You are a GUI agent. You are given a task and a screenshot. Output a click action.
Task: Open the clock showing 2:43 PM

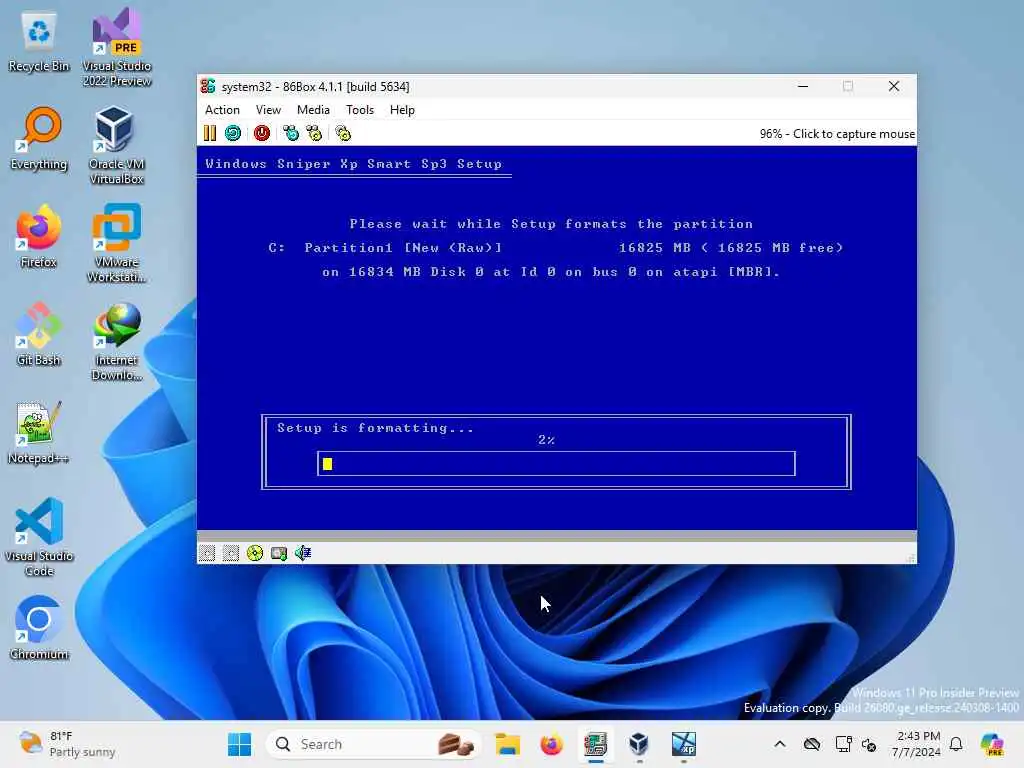point(916,744)
